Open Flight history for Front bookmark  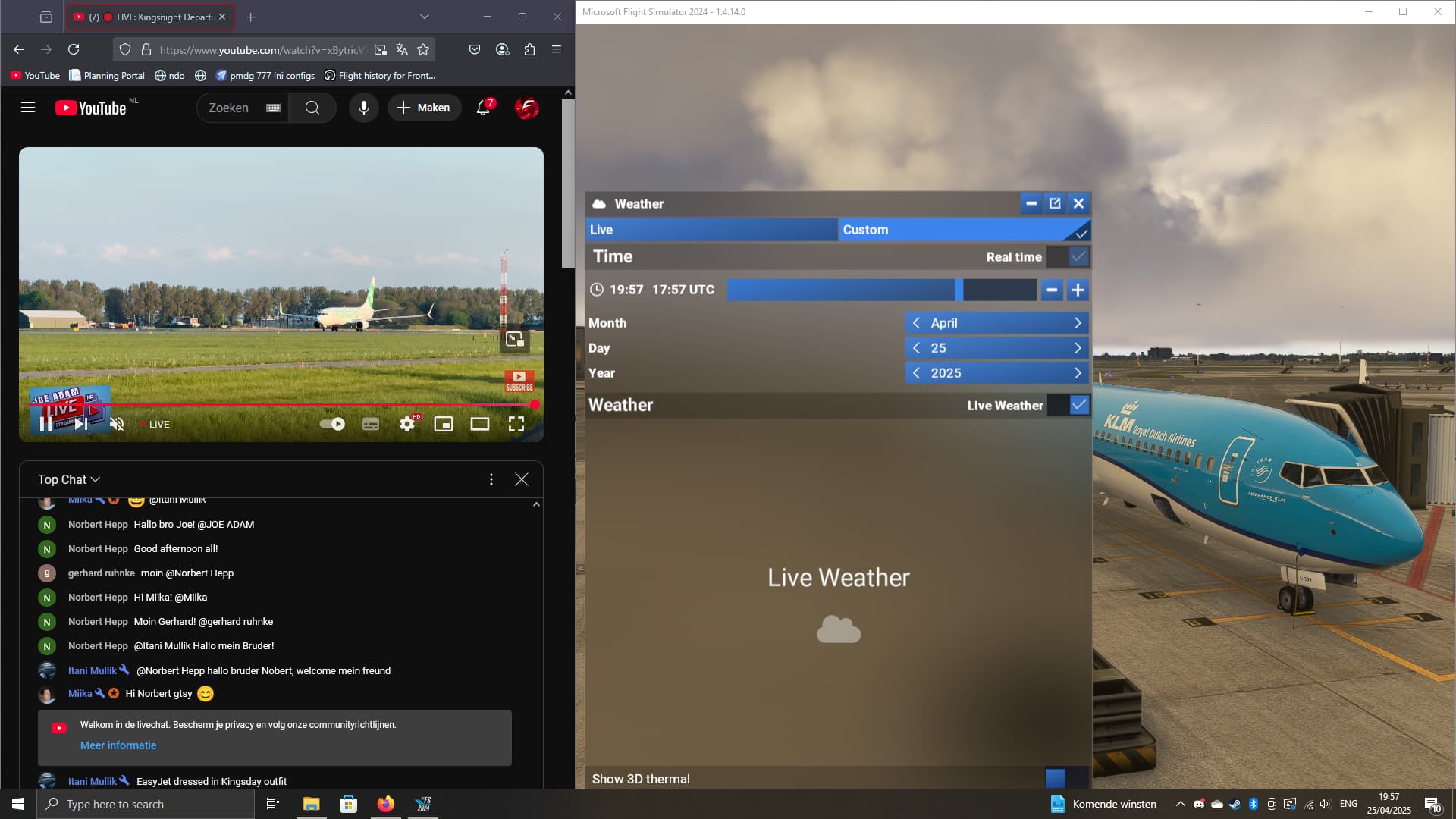(x=380, y=75)
